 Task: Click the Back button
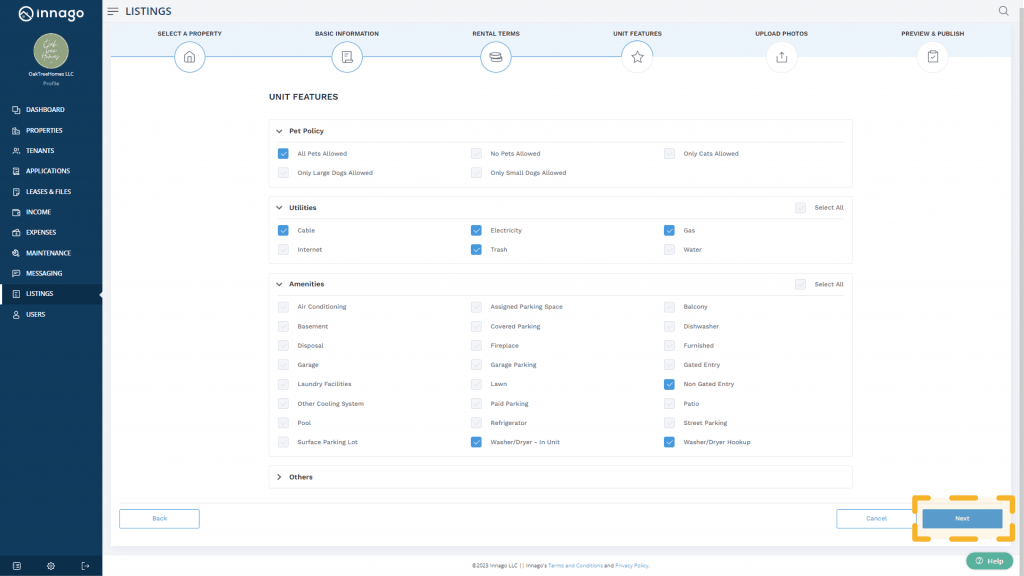tap(159, 518)
